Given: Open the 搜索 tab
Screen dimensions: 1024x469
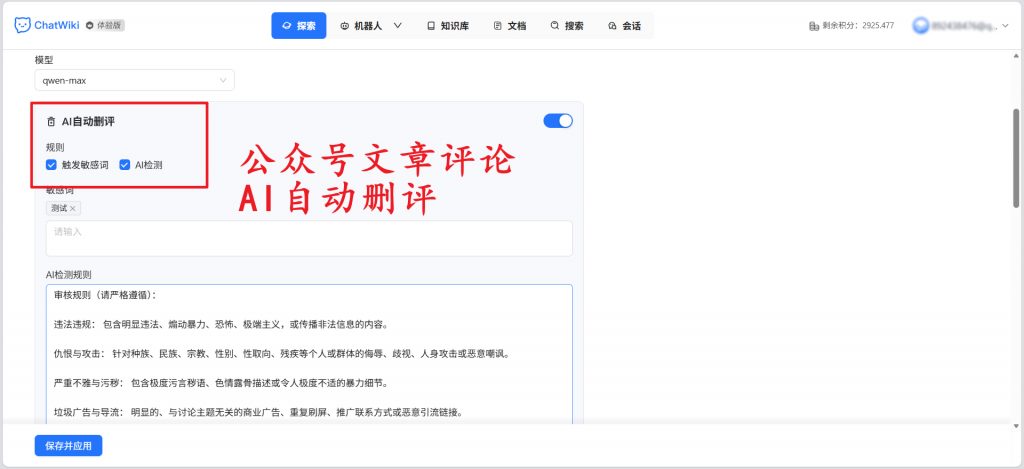Looking at the screenshot, I should click(x=567, y=26).
